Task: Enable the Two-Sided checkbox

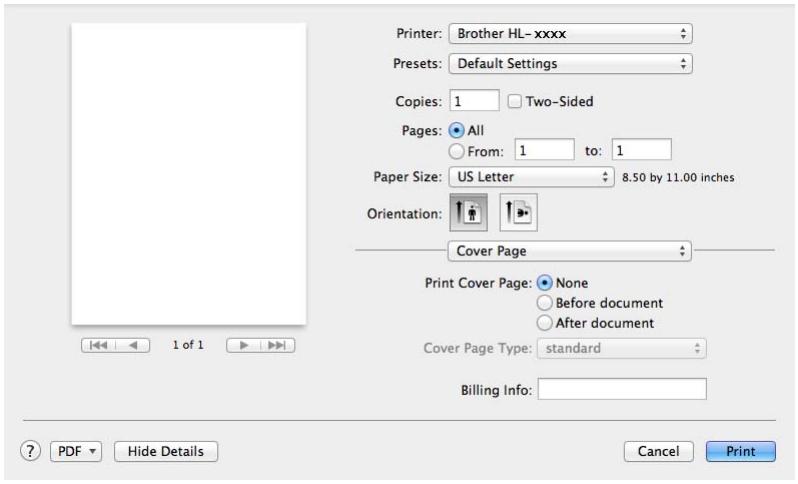Action: click(515, 101)
